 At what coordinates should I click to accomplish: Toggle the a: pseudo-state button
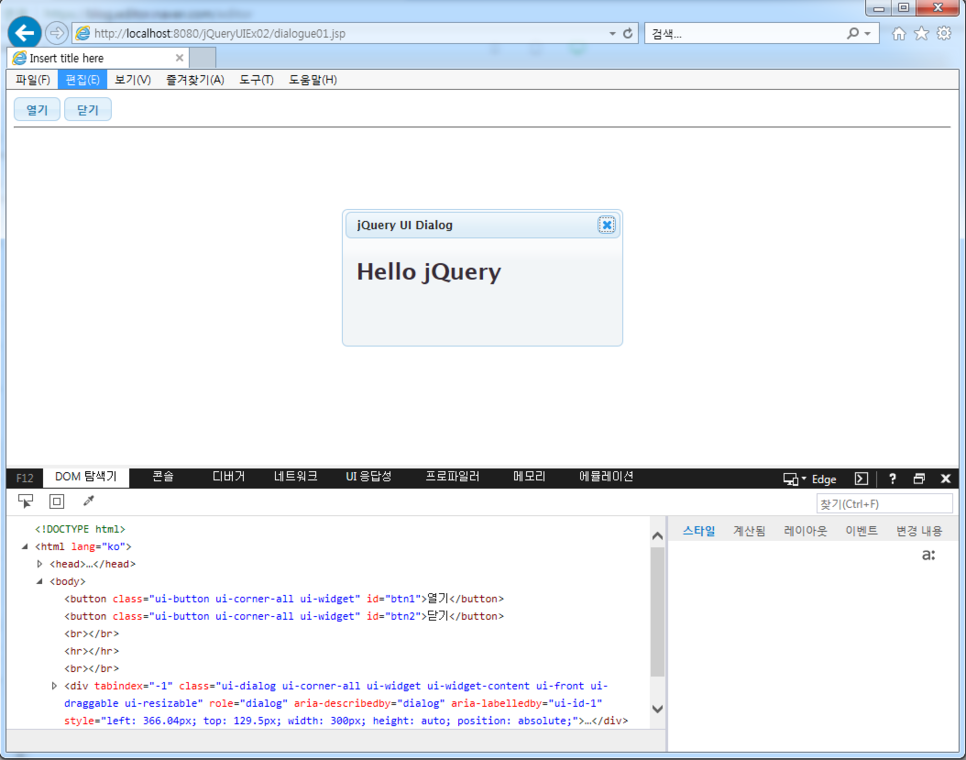(x=928, y=555)
